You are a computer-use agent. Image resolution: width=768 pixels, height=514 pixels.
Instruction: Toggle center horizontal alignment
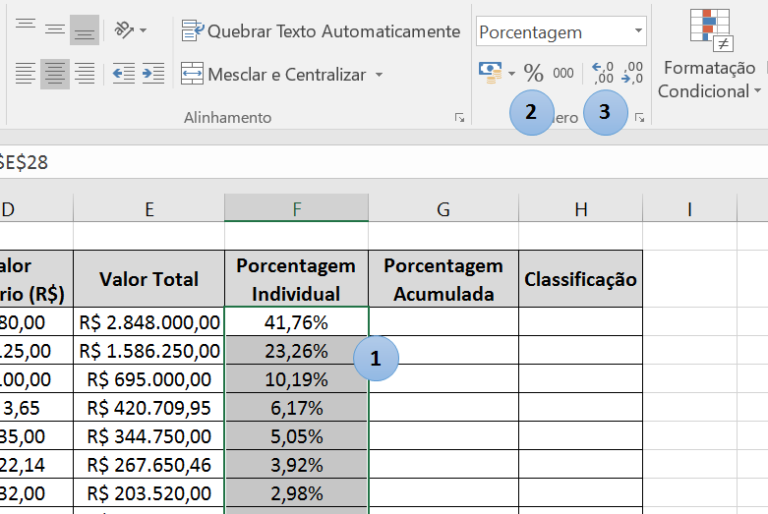[x=55, y=74]
